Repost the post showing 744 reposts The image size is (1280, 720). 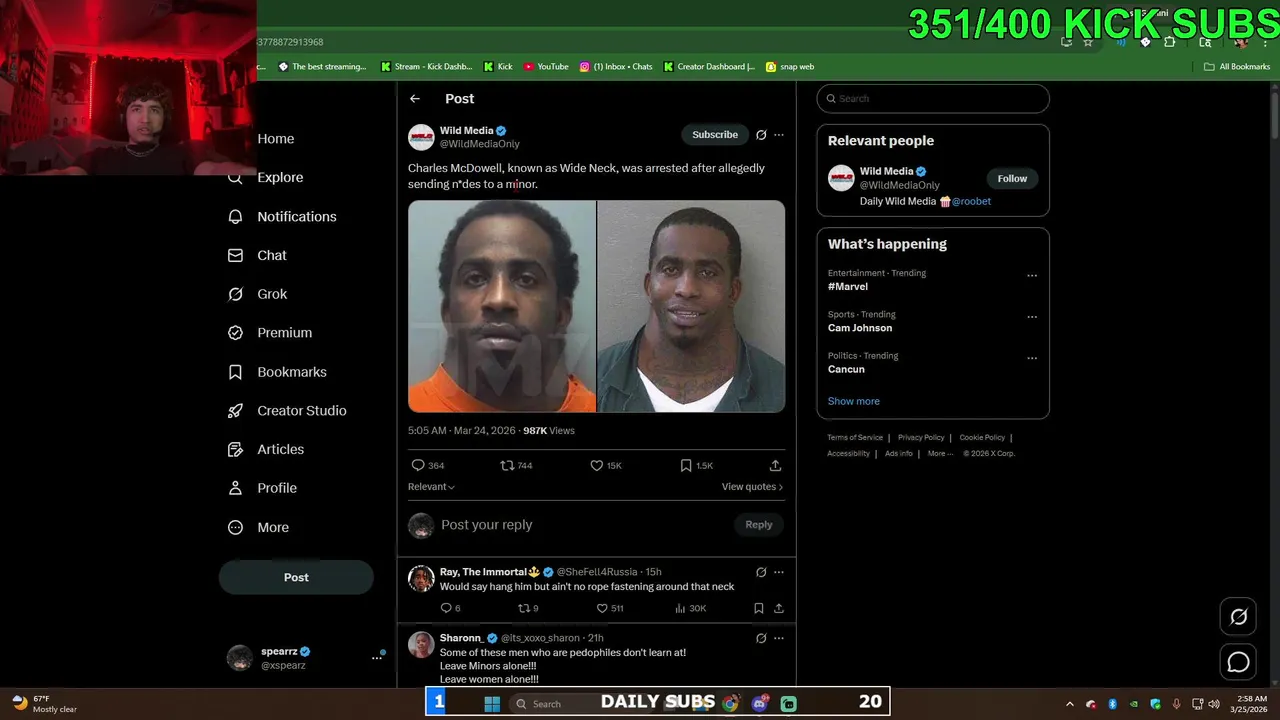[x=516, y=466]
